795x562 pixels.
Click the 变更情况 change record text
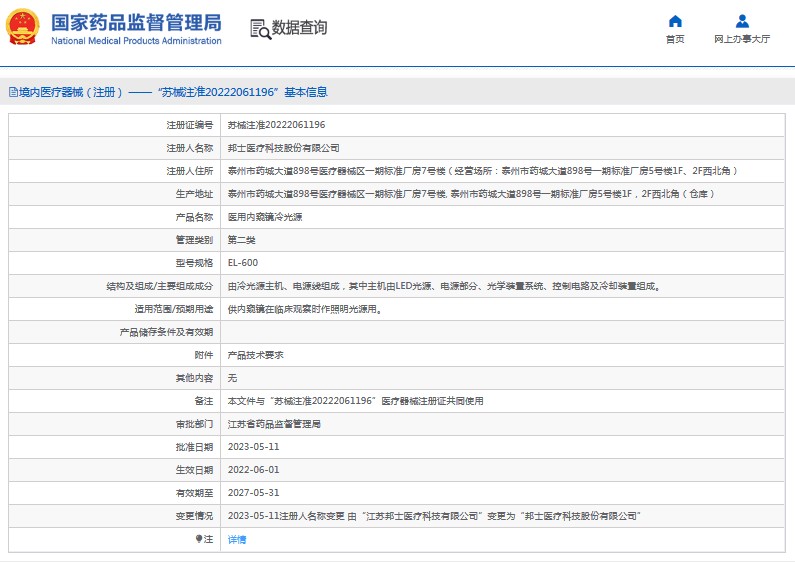(434, 516)
